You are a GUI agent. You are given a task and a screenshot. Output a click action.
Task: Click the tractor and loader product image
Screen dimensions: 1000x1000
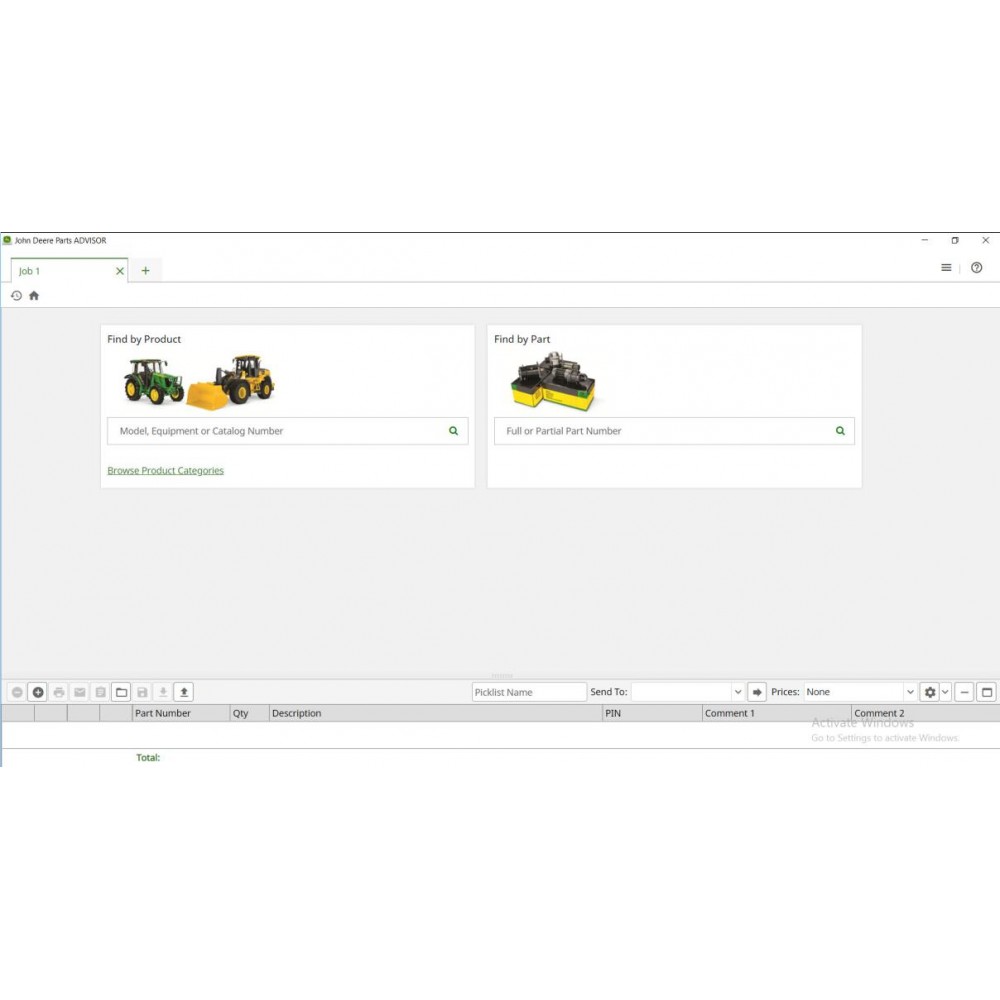[x=199, y=382]
